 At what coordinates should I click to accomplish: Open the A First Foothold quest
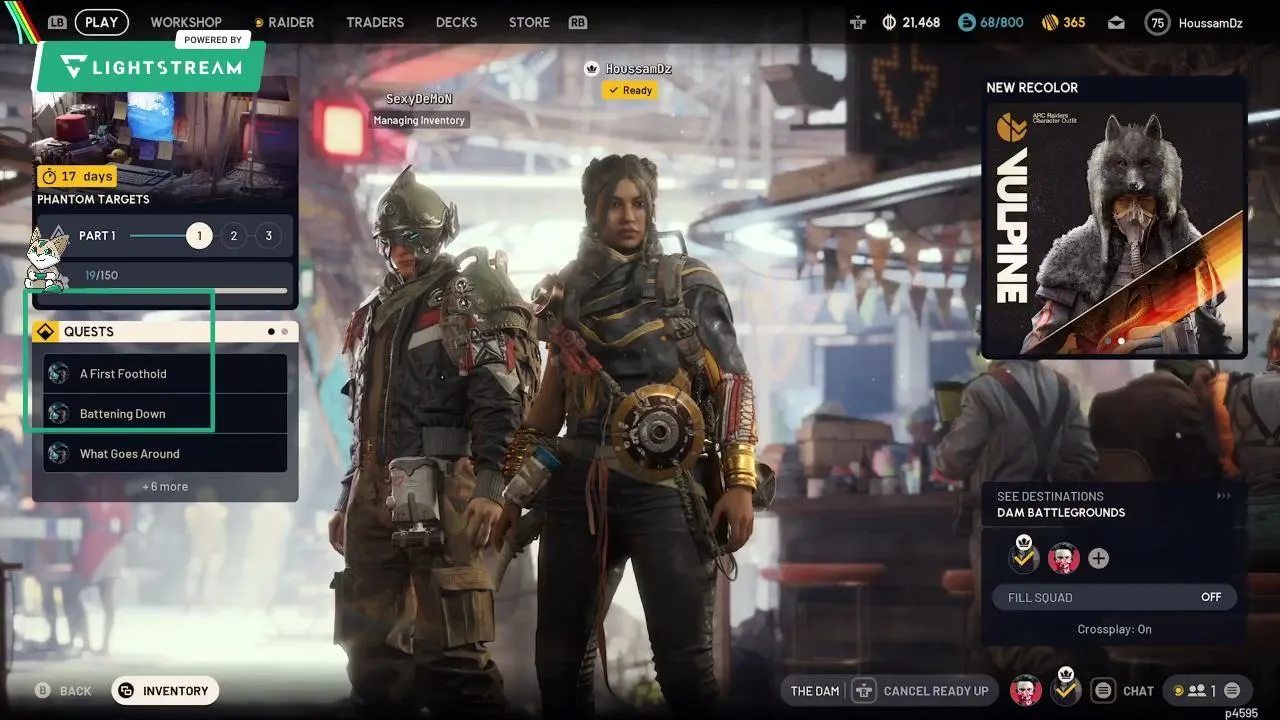(x=165, y=373)
